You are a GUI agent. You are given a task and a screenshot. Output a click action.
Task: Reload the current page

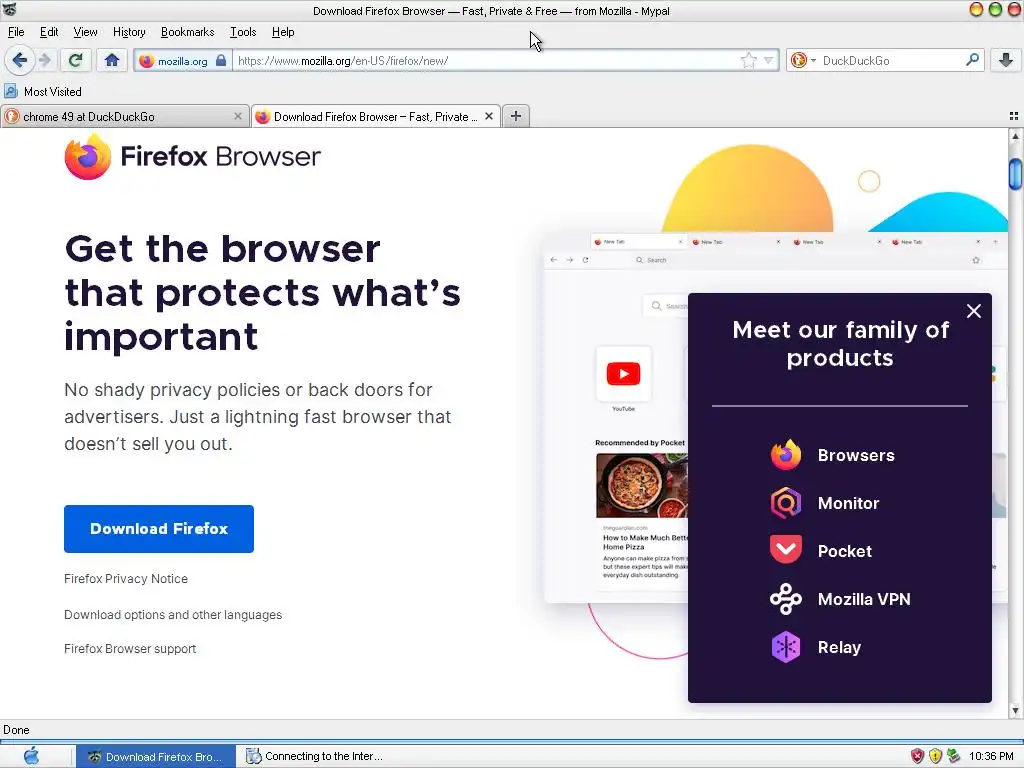point(75,61)
